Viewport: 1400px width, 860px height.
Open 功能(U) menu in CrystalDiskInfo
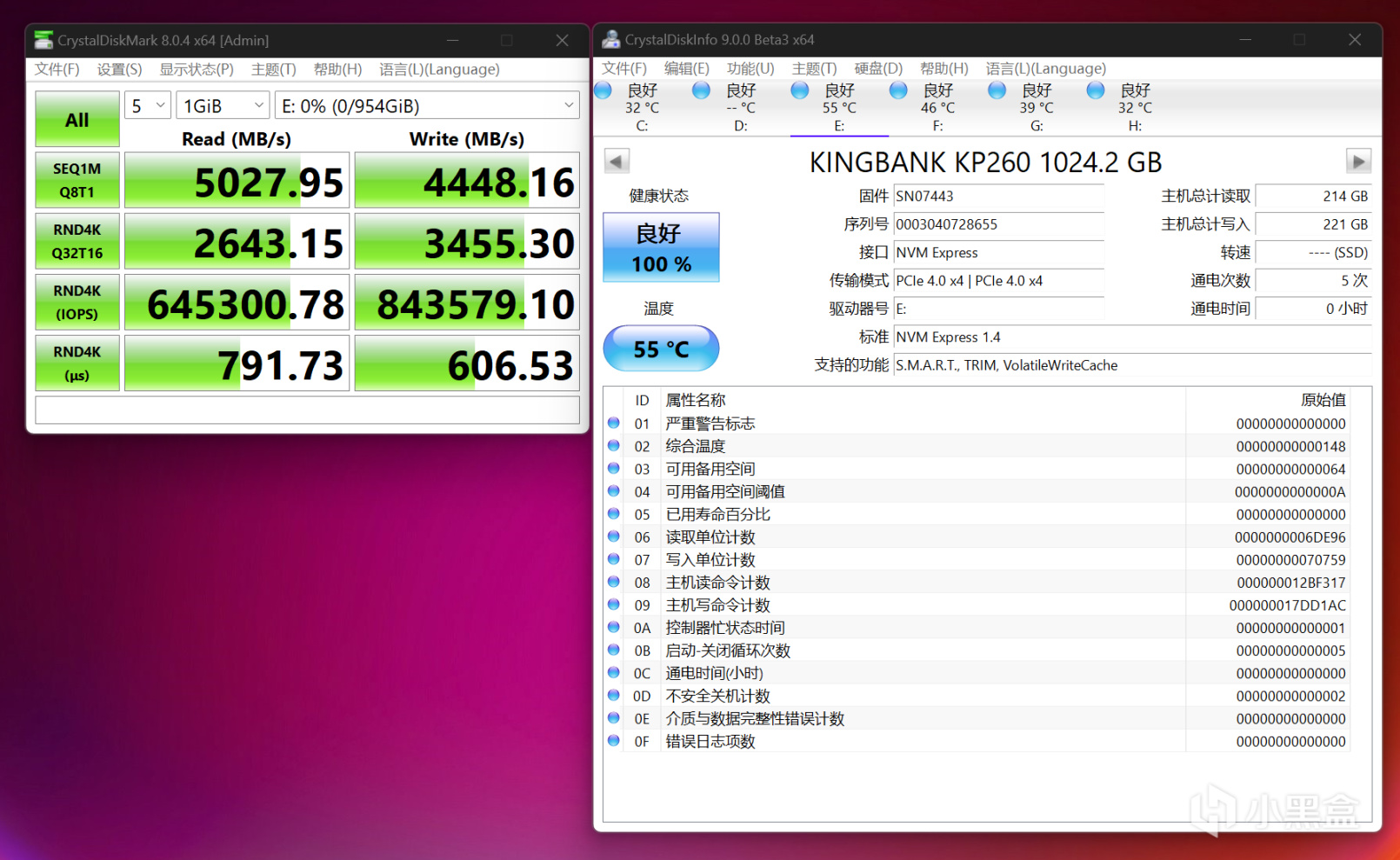click(x=750, y=69)
